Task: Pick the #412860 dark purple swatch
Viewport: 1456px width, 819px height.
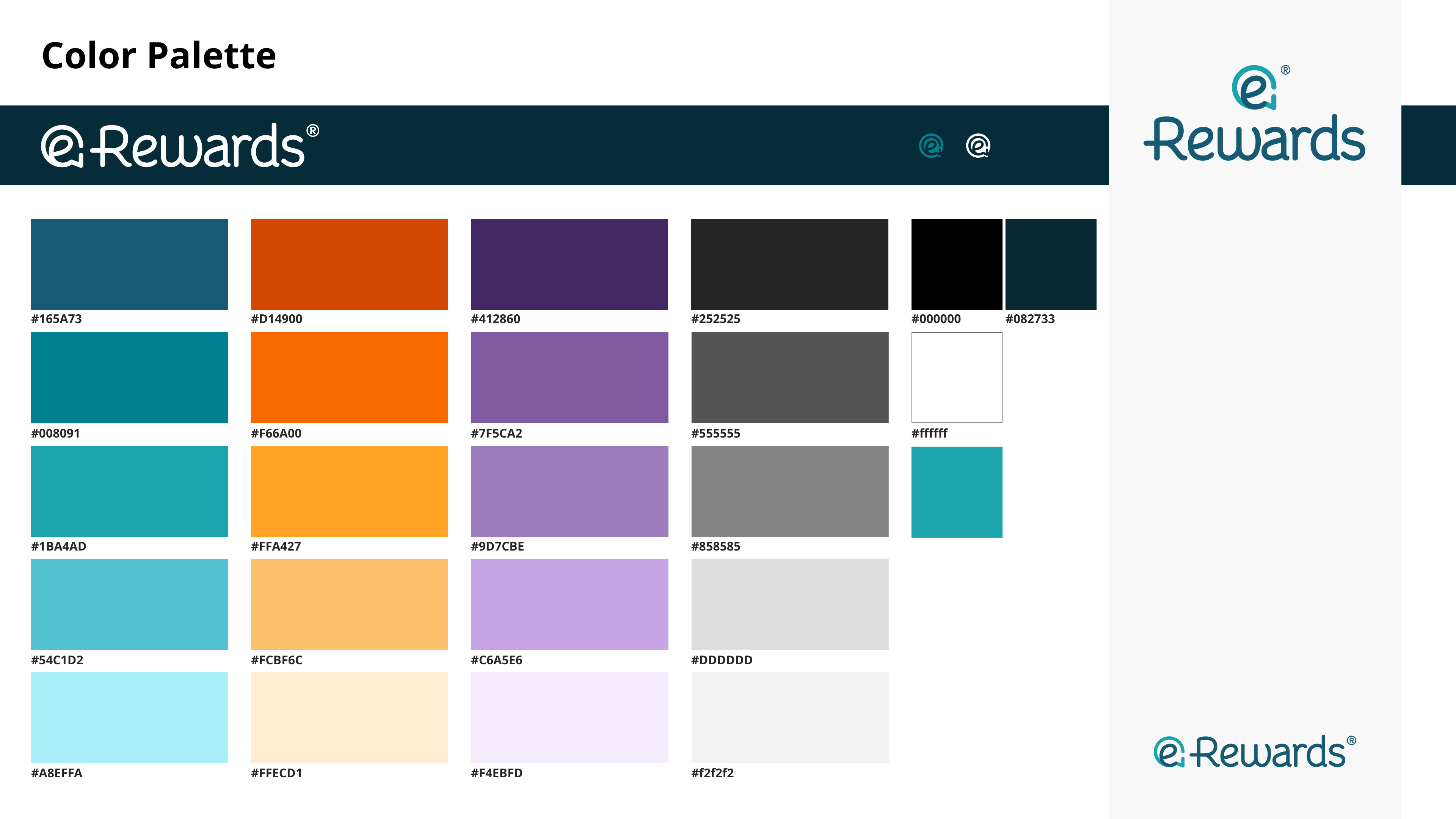Action: click(569, 264)
